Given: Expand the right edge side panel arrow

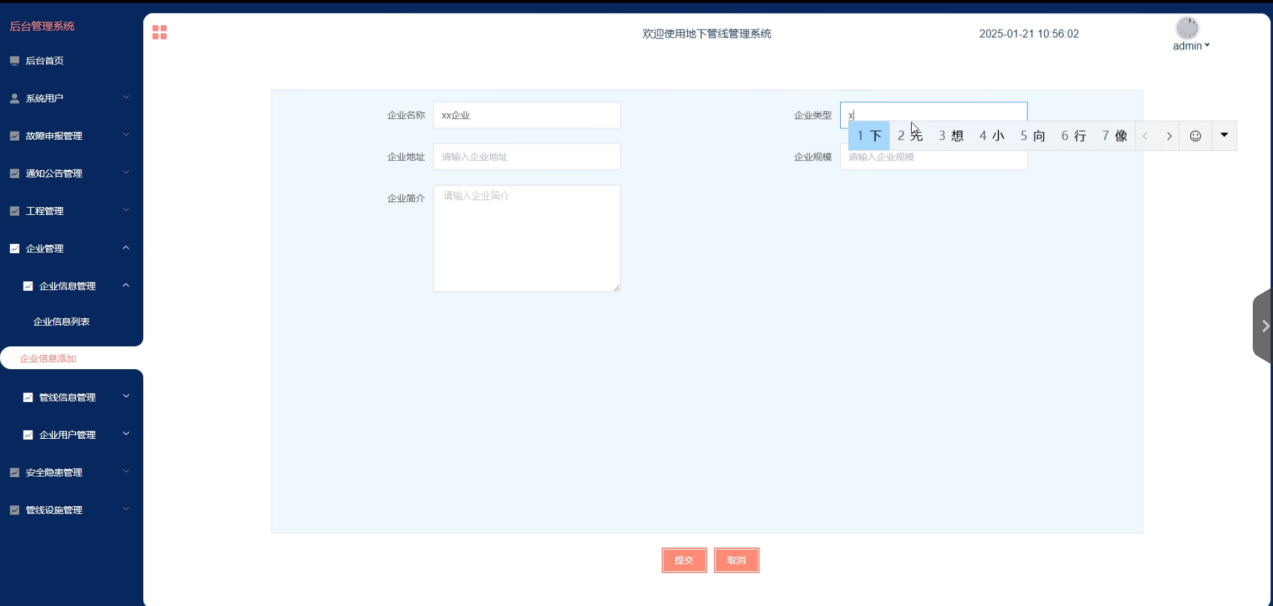Looking at the screenshot, I should coord(1263,326).
